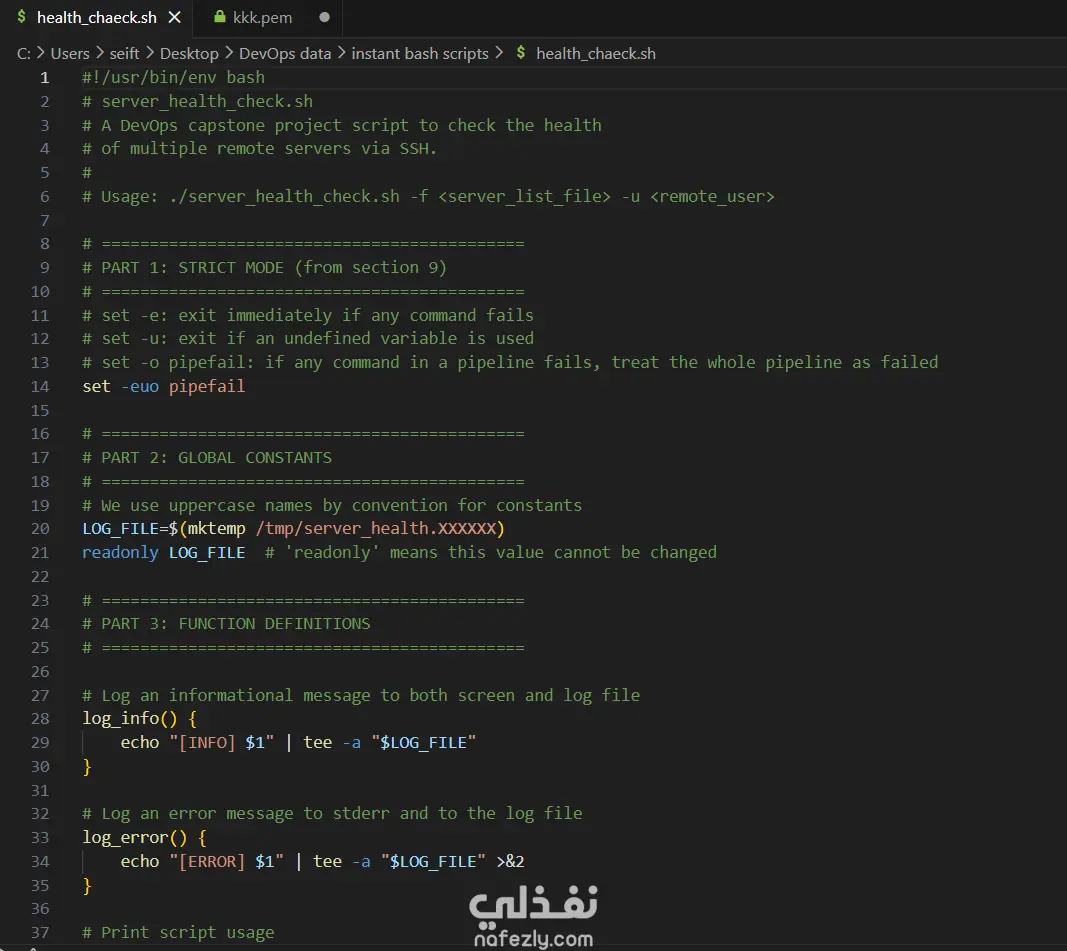
Task: Click the '# of multiple remote servers' comment
Action: [259, 148]
